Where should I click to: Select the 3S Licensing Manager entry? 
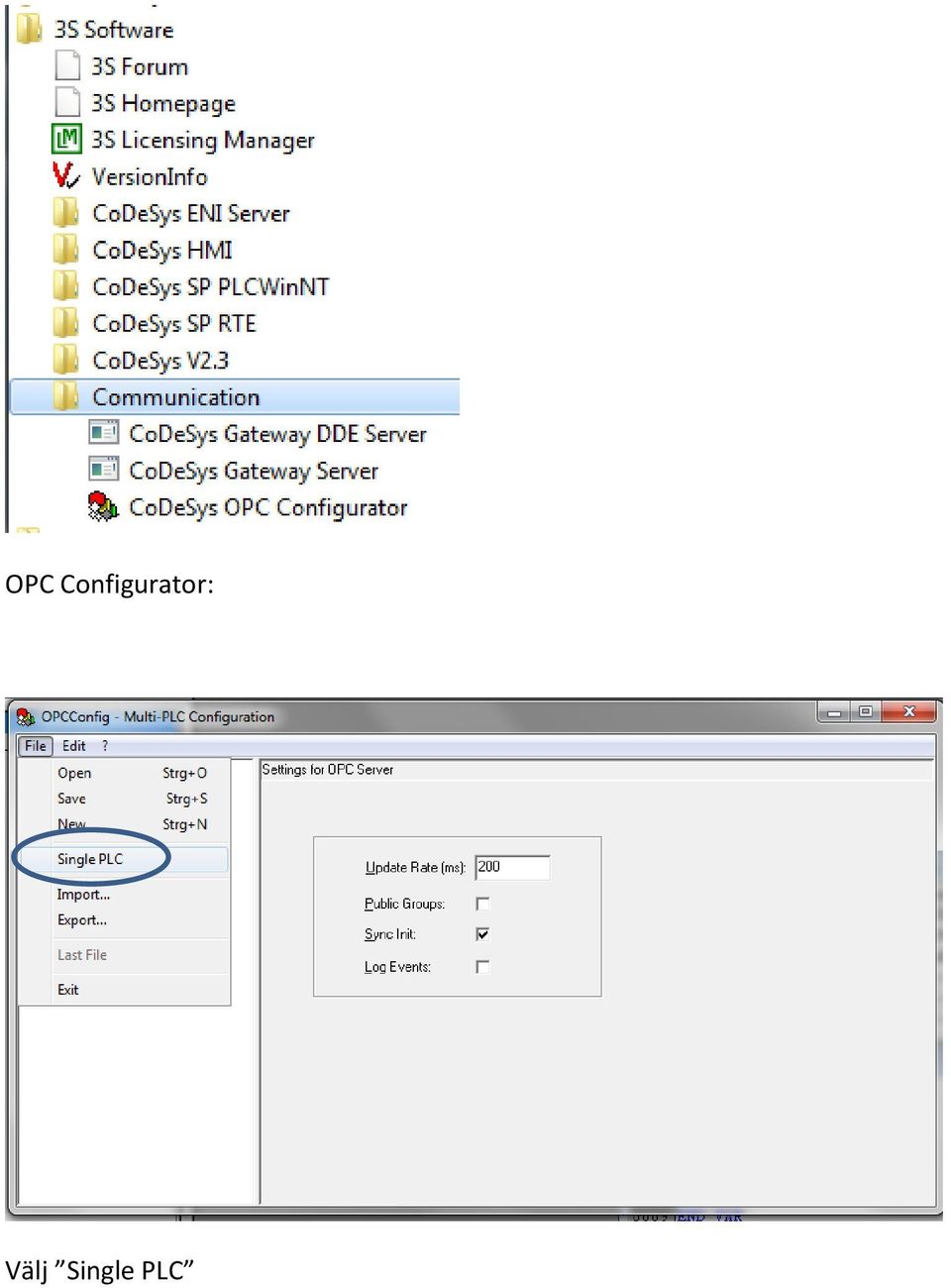pos(203,140)
